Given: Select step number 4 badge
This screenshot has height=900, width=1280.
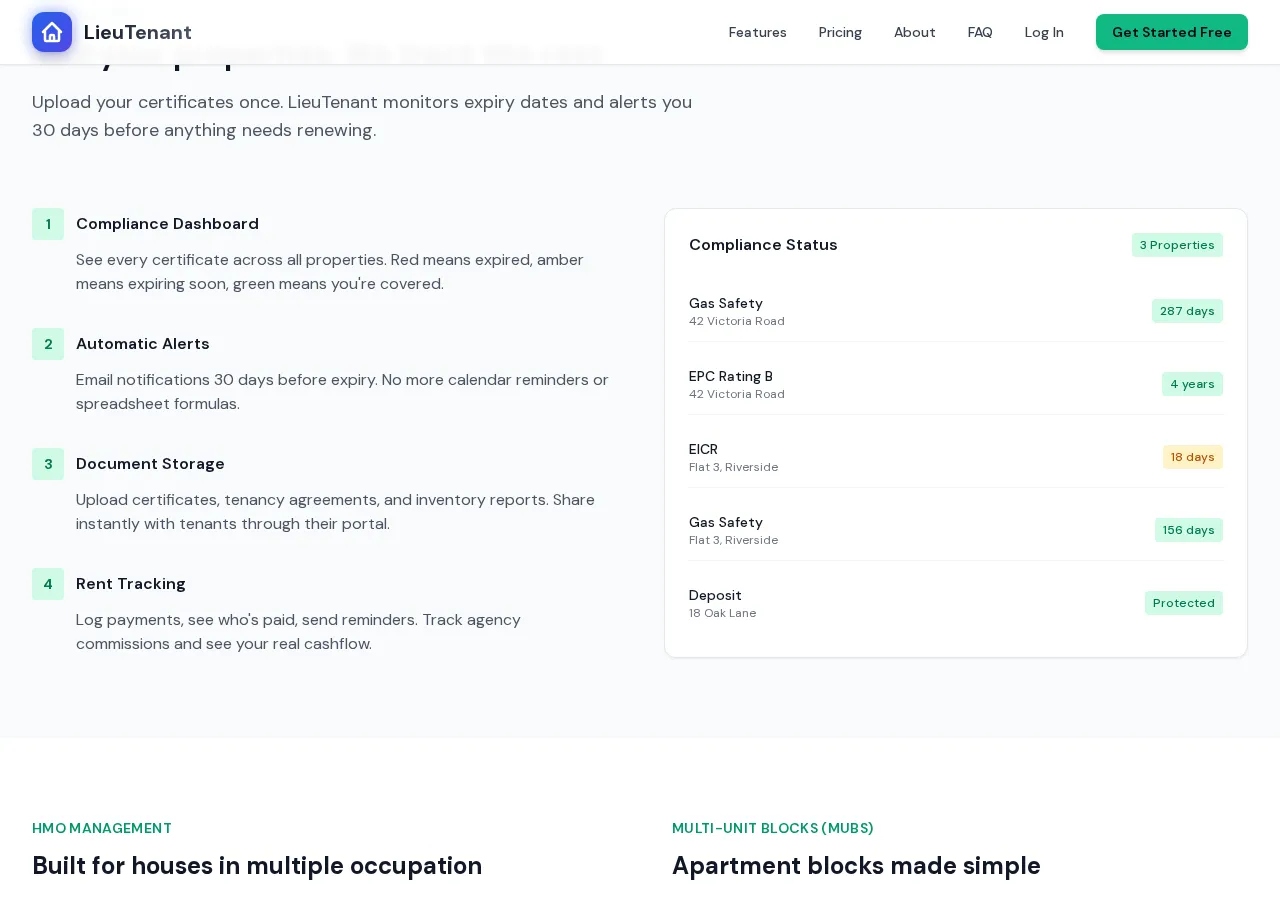Looking at the screenshot, I should pyautogui.click(x=48, y=584).
